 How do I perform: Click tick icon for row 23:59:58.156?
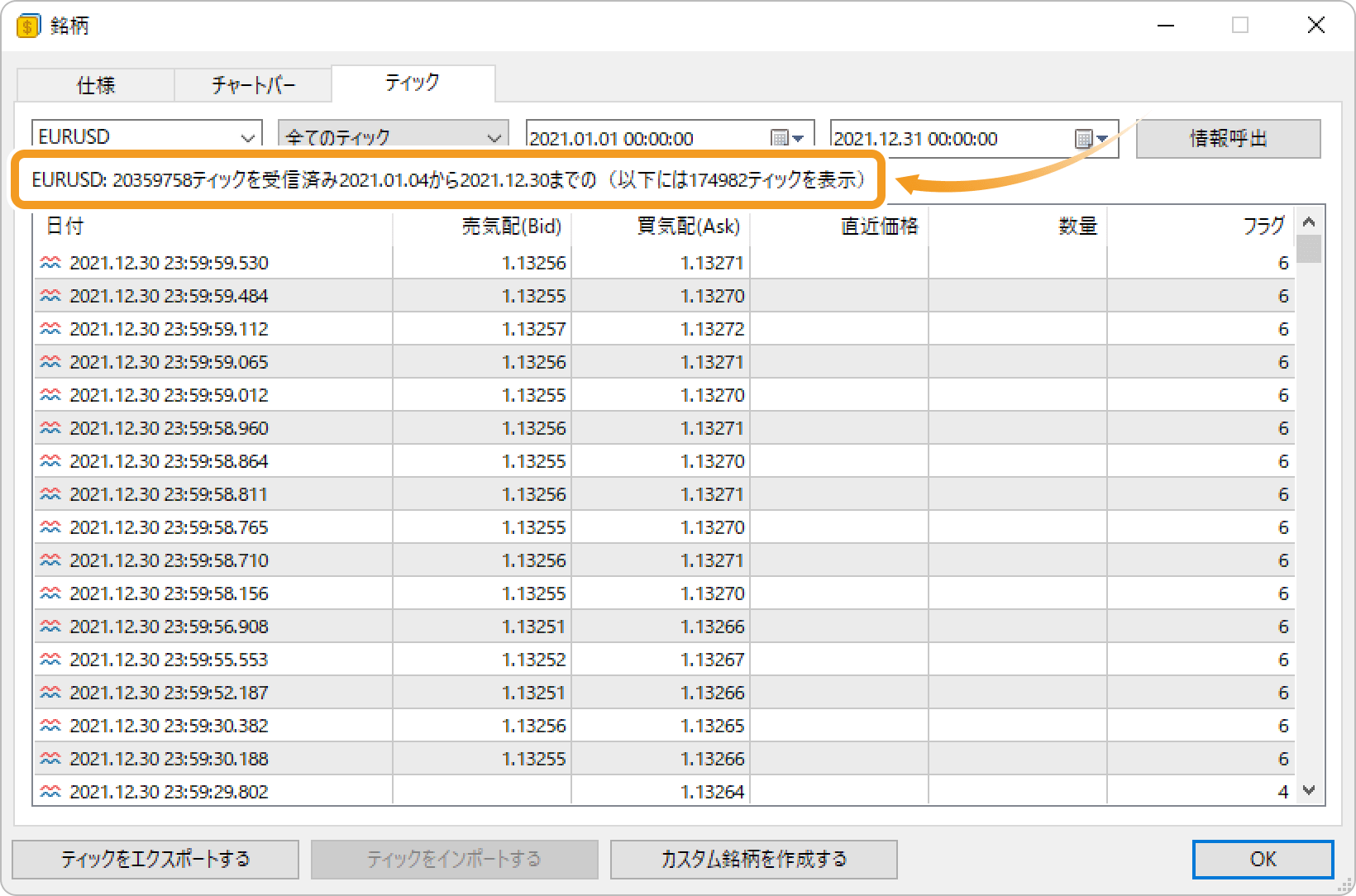(x=50, y=593)
